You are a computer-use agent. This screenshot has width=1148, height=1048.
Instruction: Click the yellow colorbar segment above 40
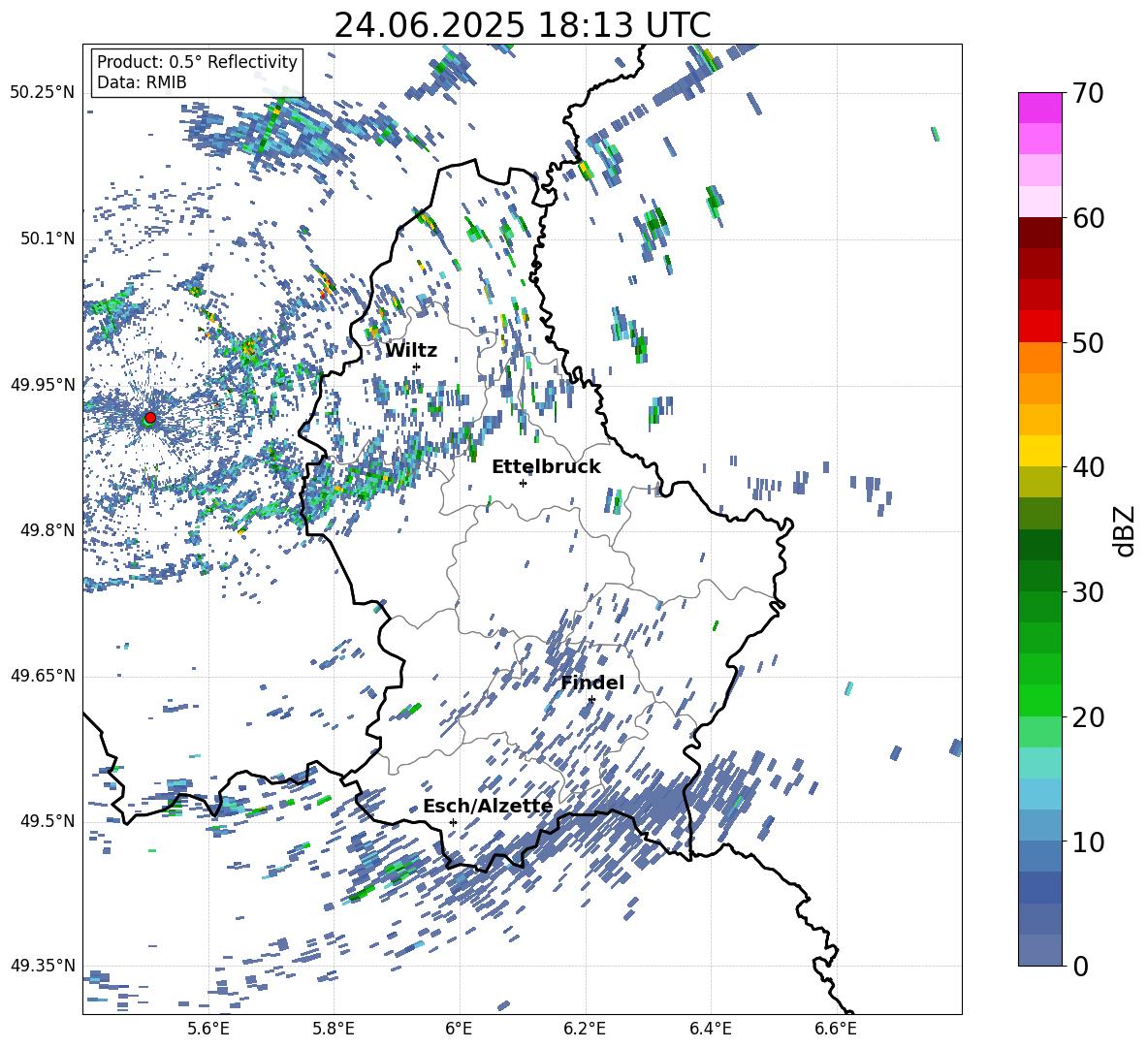1039,451
